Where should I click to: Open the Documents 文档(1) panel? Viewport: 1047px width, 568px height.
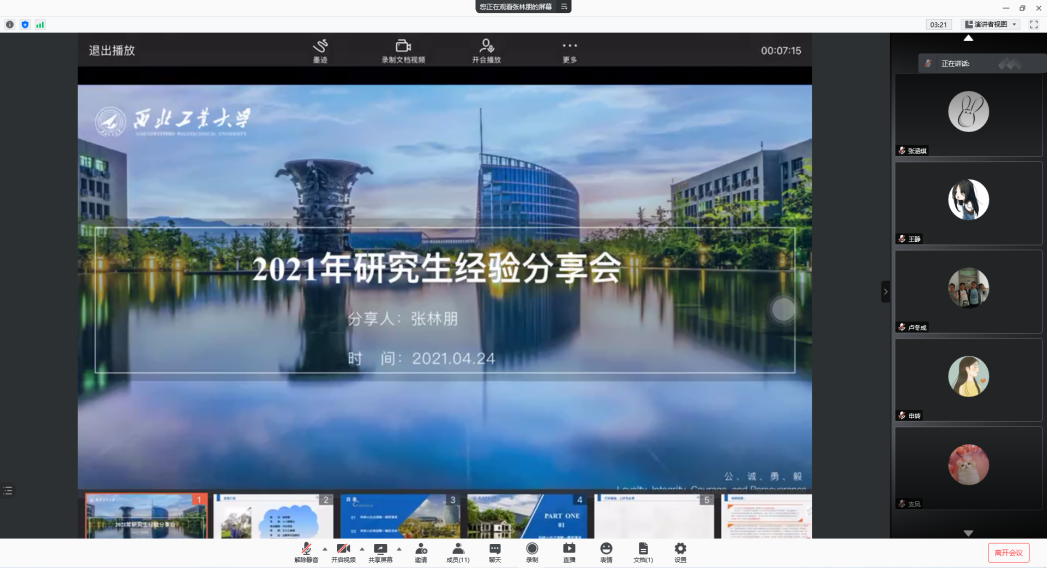pos(643,553)
